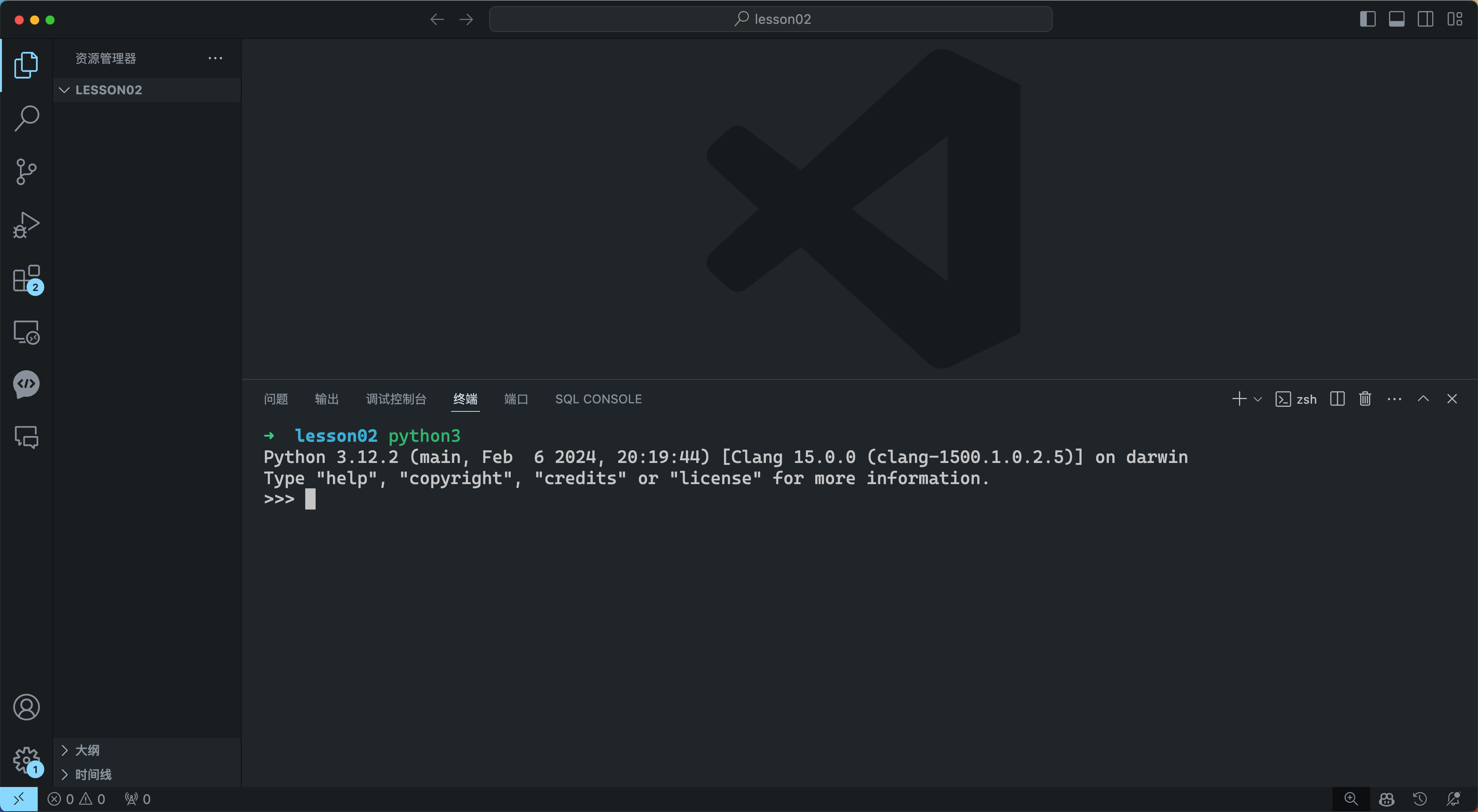Open the Explorer view in activity bar
This screenshot has width=1478, height=812.
pyautogui.click(x=27, y=65)
